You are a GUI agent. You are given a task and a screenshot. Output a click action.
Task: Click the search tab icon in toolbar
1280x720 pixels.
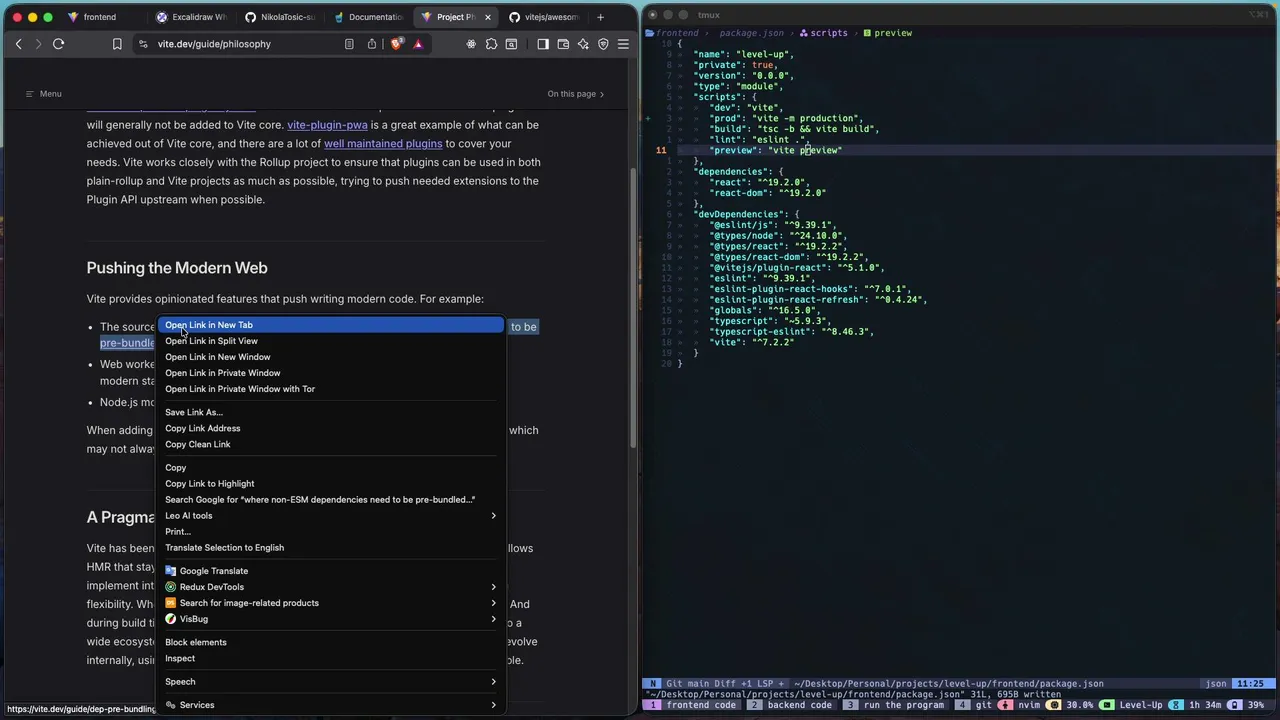click(x=511, y=44)
